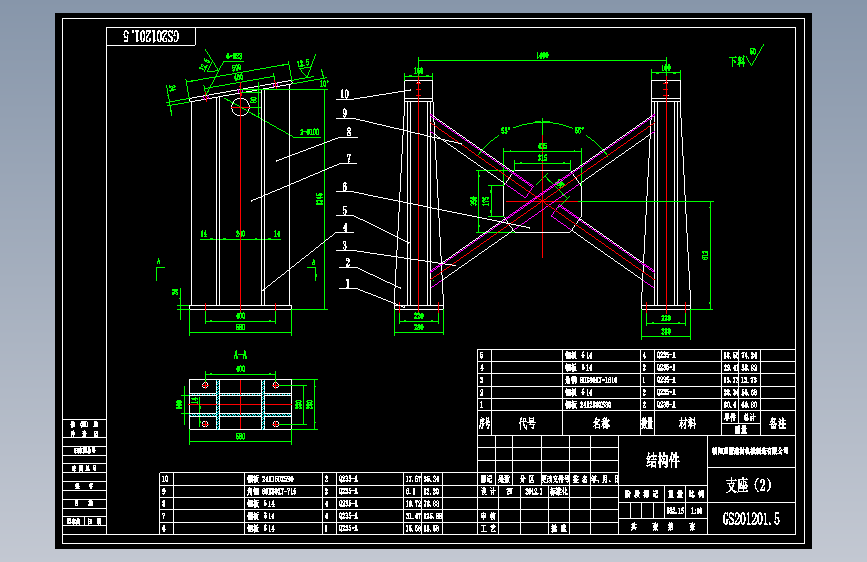Click the 1:10 scale cell
Image resolution: width=867 pixels, height=562 pixels.
point(696,511)
